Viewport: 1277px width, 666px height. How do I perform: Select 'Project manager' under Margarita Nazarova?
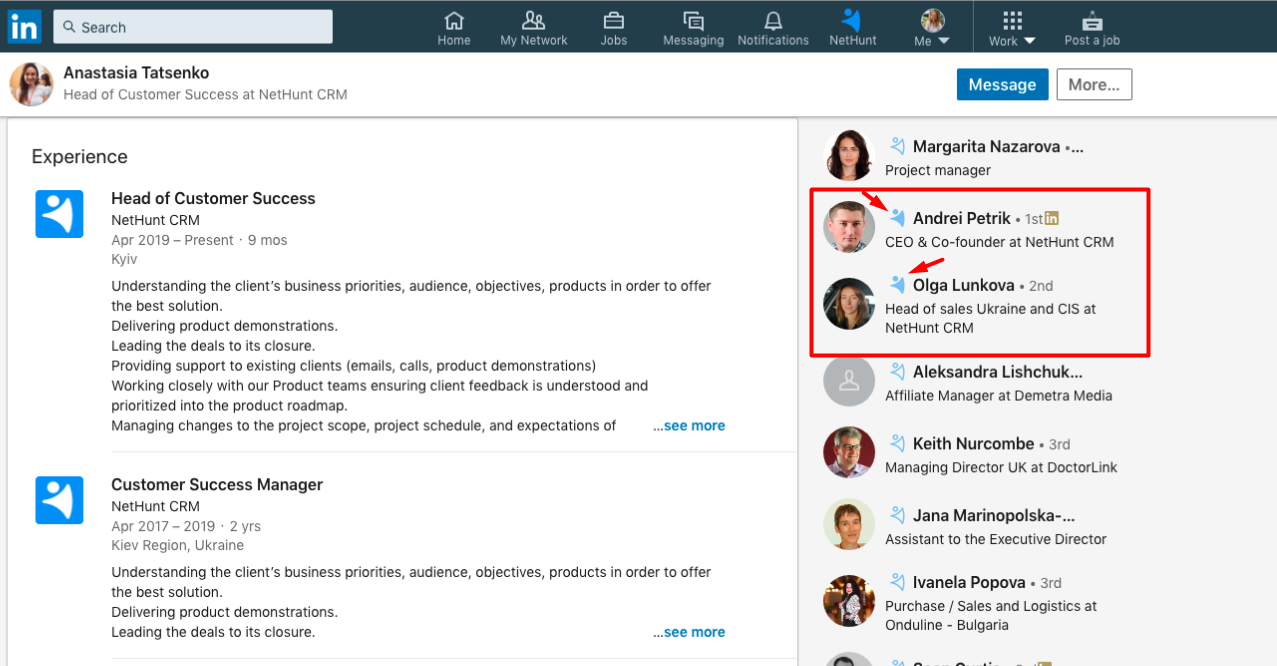point(938,171)
